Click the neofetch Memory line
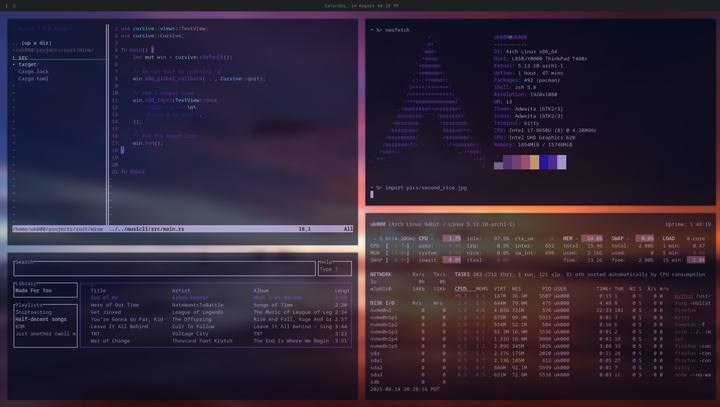 click(533, 145)
